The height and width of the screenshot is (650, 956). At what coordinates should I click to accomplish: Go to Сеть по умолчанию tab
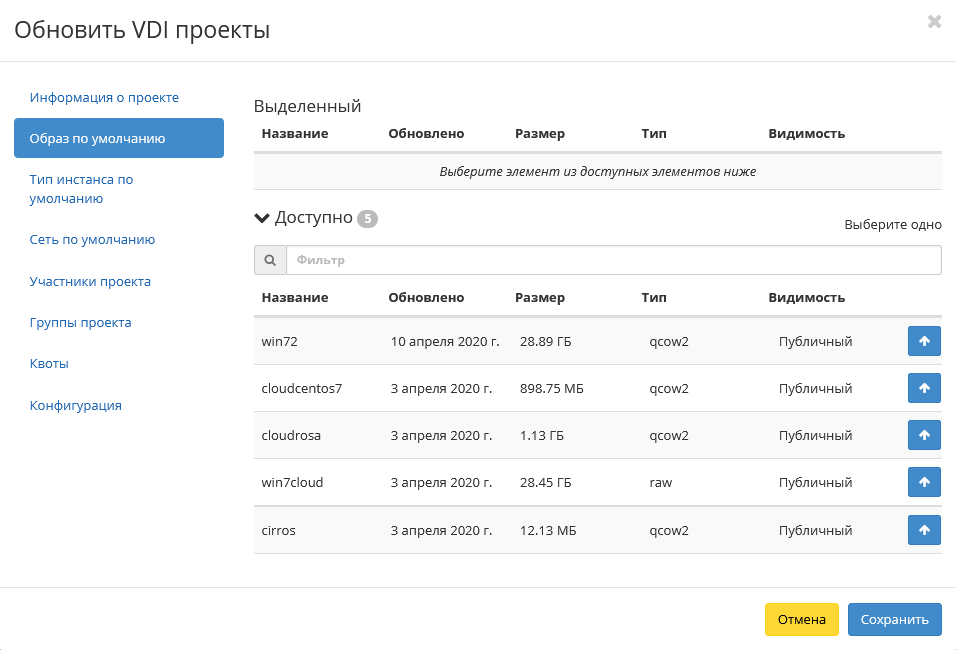point(92,240)
